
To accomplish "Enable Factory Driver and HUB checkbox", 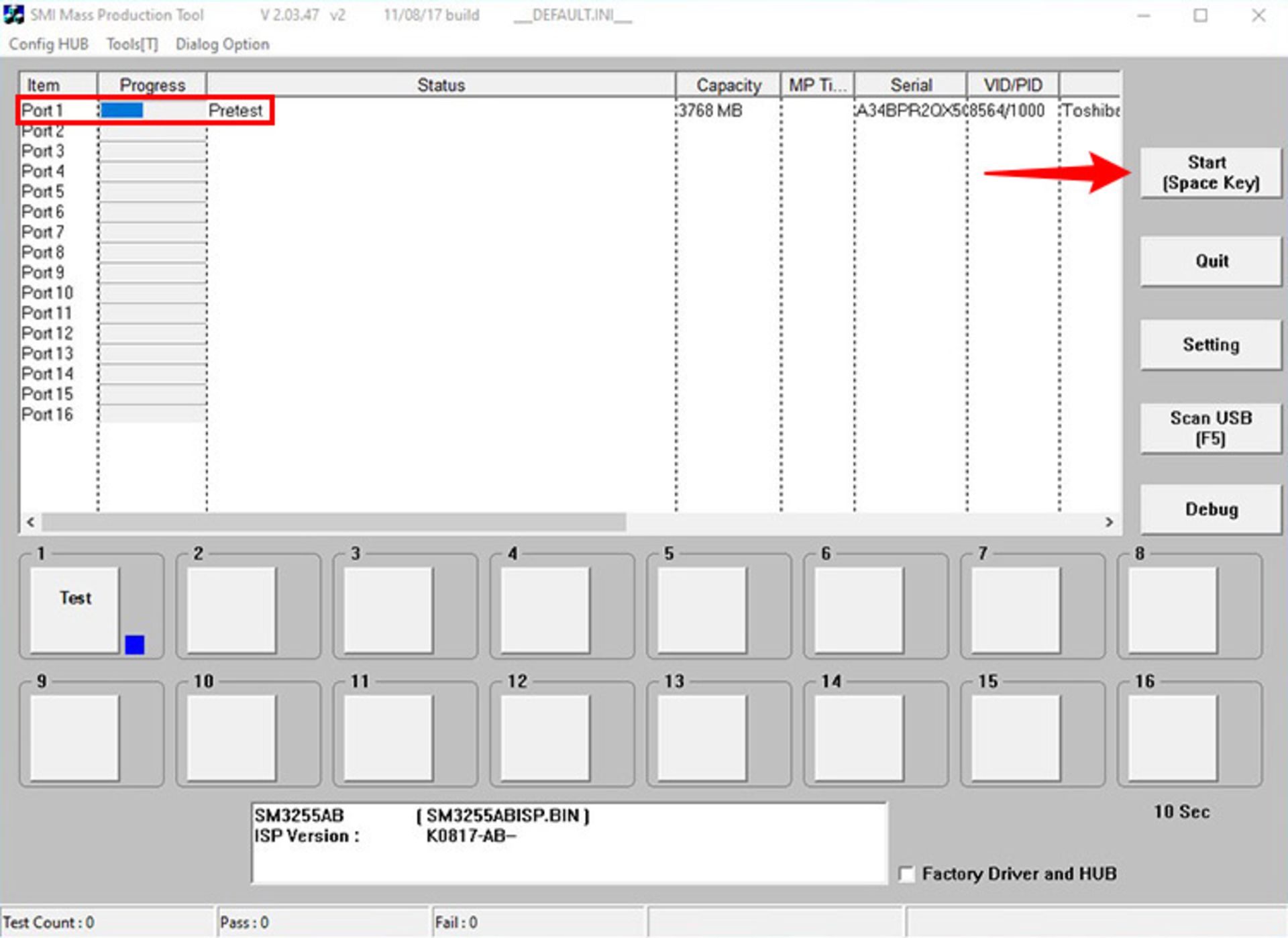I will tap(906, 874).
